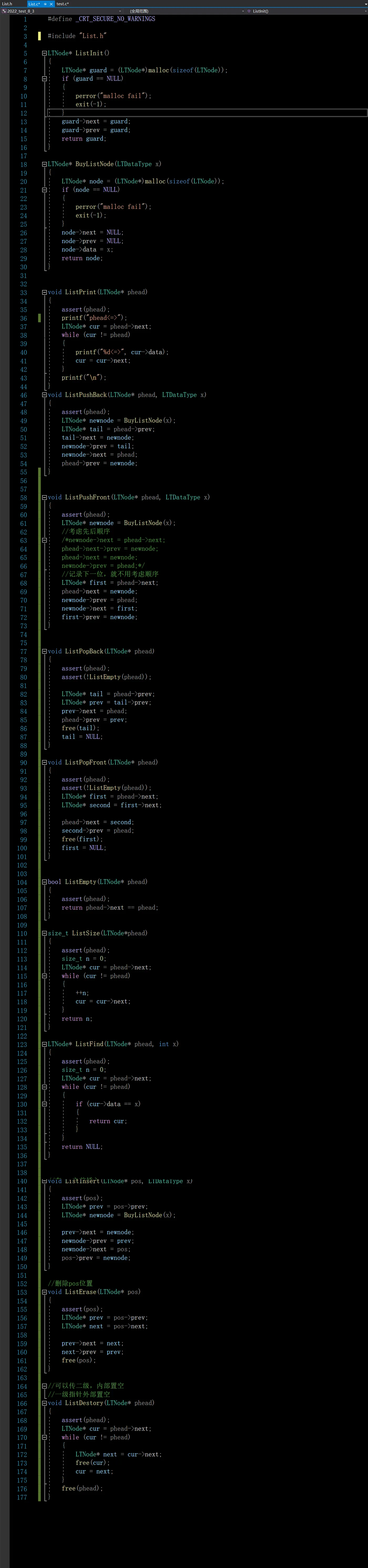Click the 'return guard;' statement
This screenshot has width=368, height=1568.
[x=84, y=139]
